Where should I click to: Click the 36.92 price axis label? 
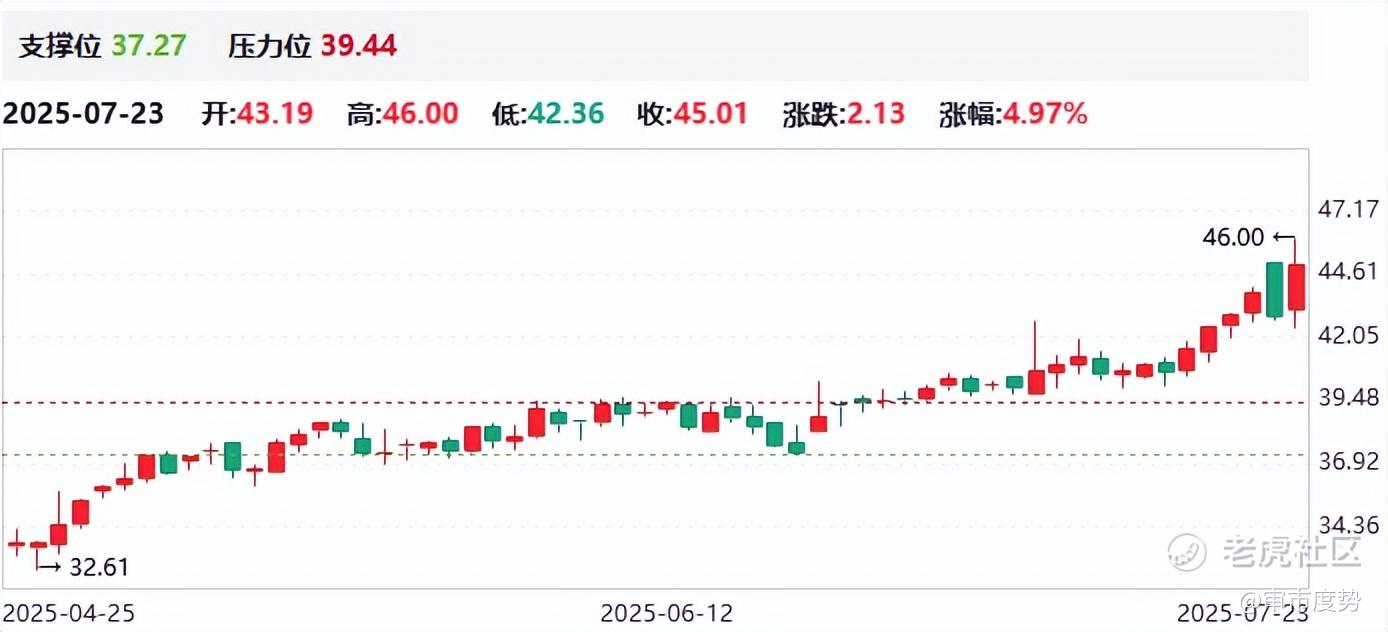pos(1349,462)
